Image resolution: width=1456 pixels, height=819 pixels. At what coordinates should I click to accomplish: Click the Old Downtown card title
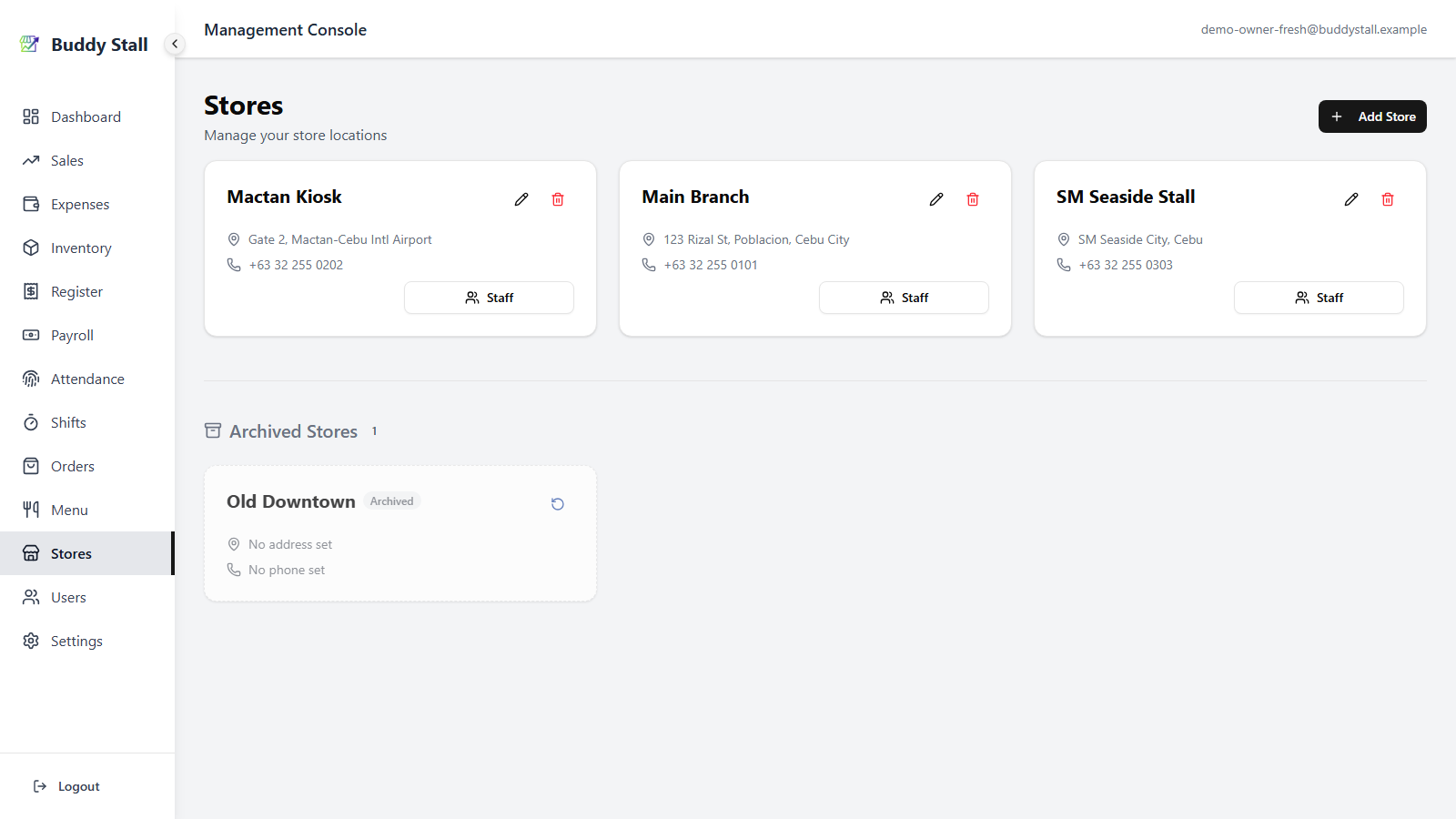(291, 501)
